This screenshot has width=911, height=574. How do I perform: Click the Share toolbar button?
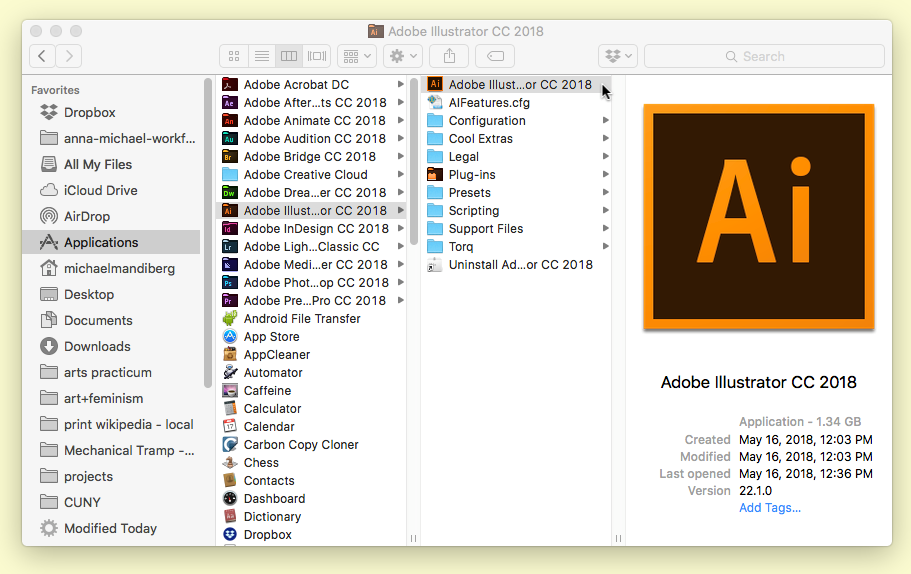[449, 56]
